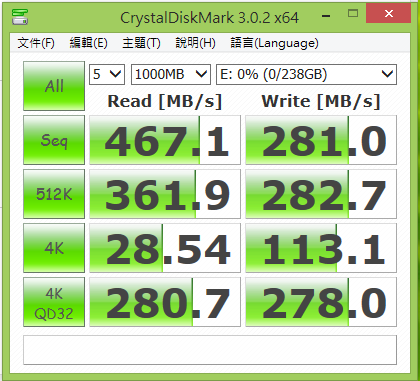Select the Seq read result 467.1
The width and height of the screenshot is (420, 381).
(165, 140)
